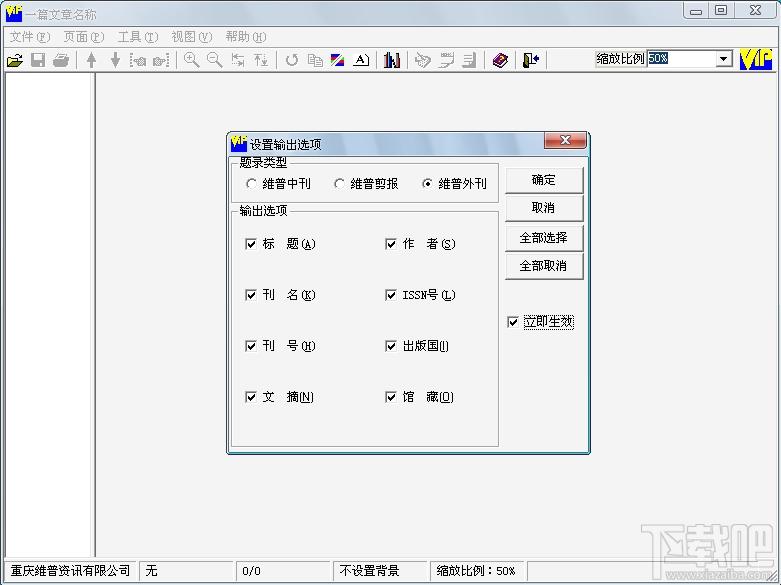
Task: Click the zoom in magnifier icon
Action: [x=191, y=60]
